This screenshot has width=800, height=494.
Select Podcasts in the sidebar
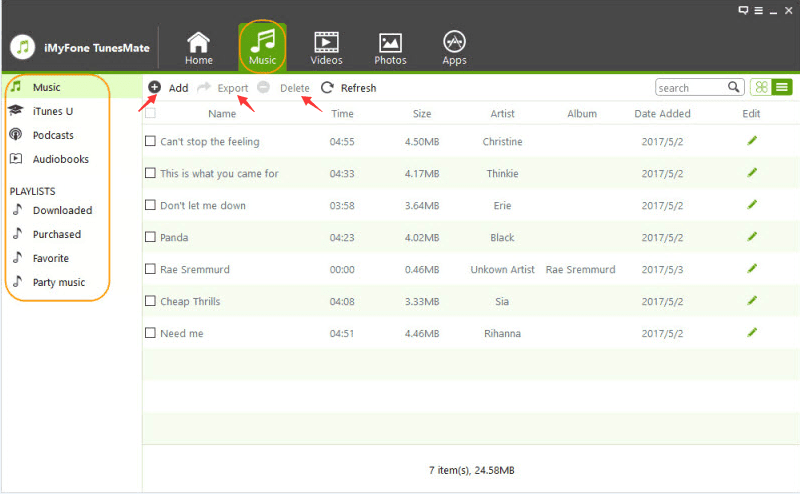[53, 135]
